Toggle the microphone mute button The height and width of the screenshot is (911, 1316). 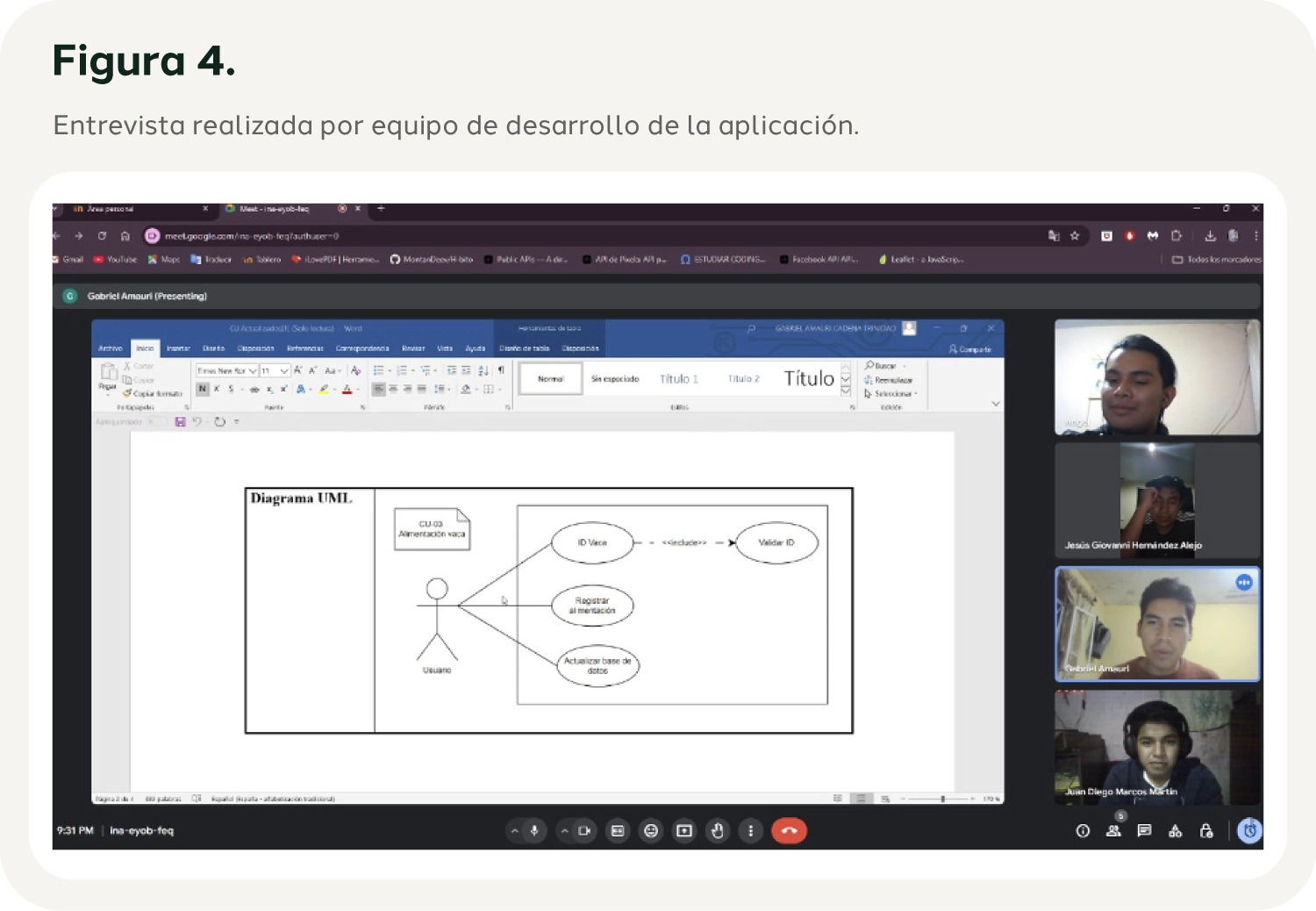(533, 830)
